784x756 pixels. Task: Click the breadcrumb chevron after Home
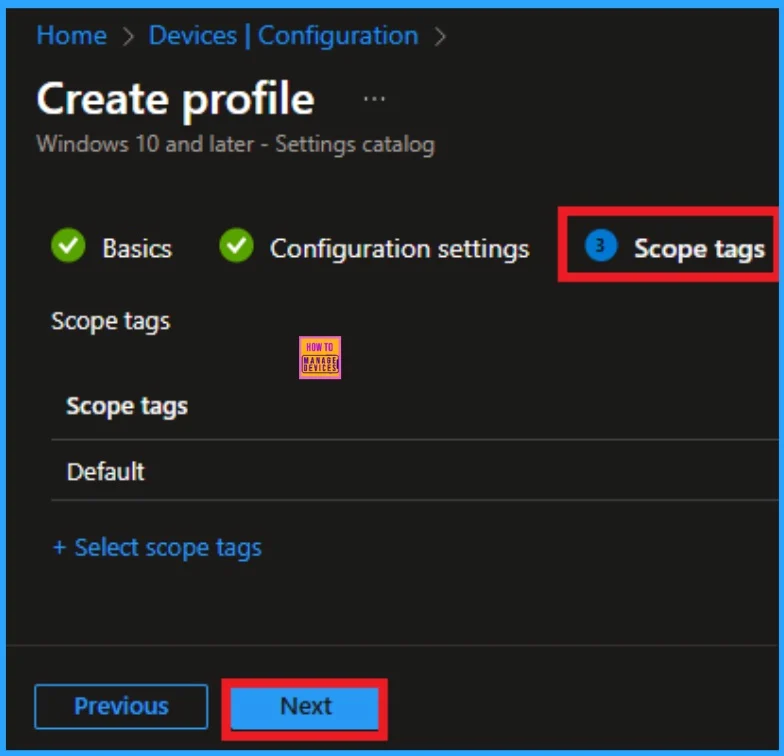click(128, 37)
